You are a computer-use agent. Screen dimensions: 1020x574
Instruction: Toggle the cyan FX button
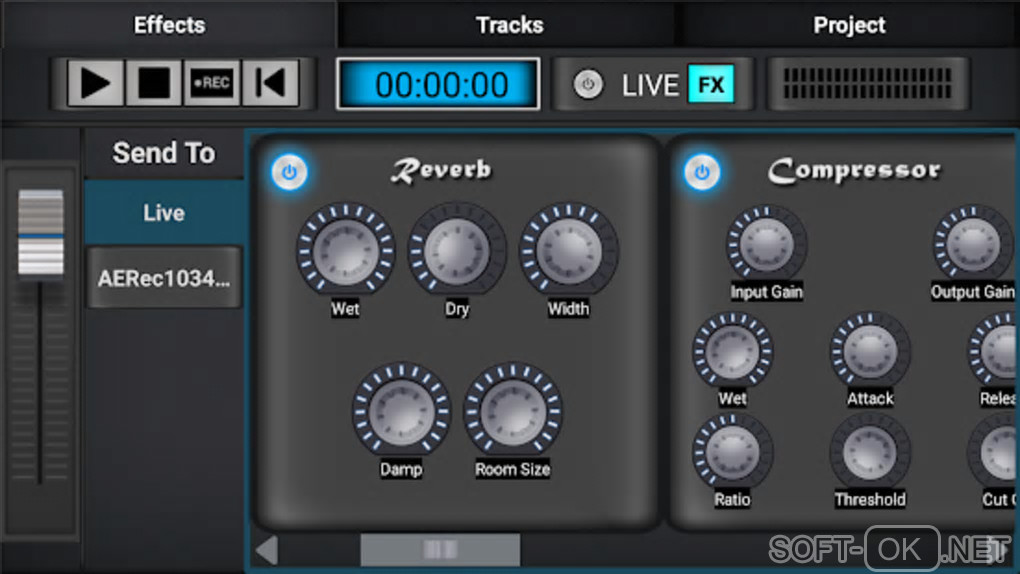click(711, 84)
